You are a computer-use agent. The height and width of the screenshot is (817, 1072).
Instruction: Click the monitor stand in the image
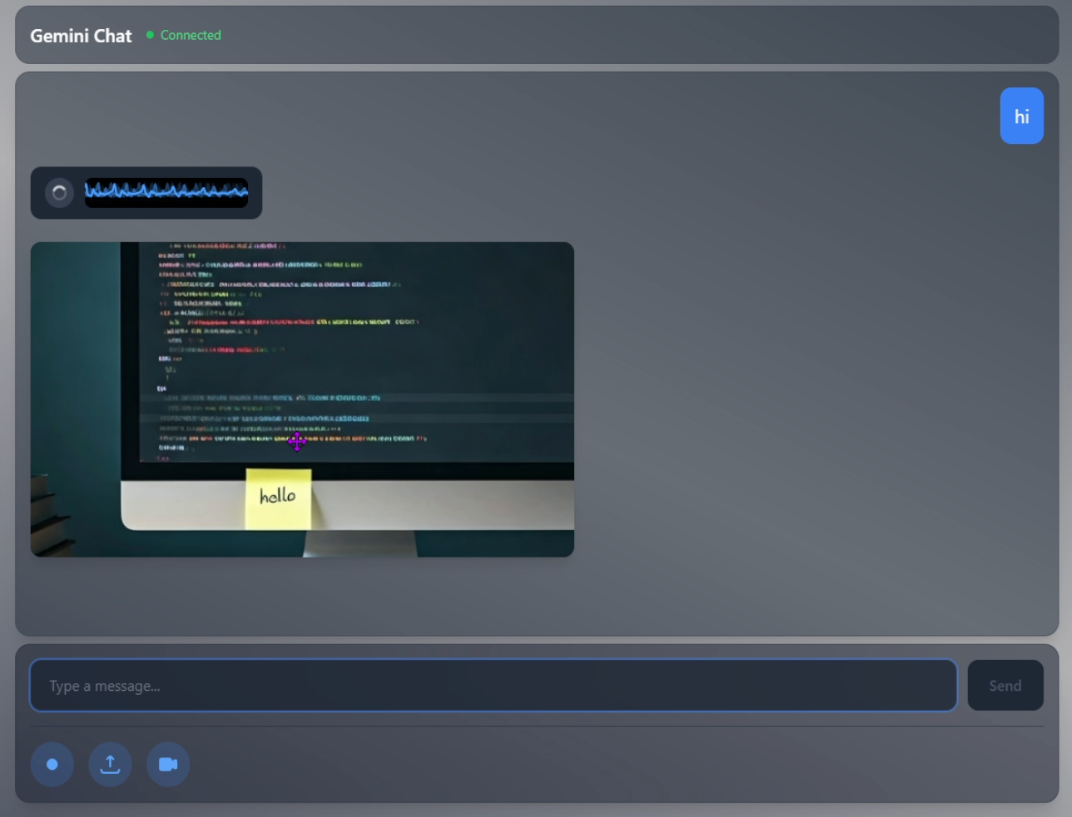[360, 543]
